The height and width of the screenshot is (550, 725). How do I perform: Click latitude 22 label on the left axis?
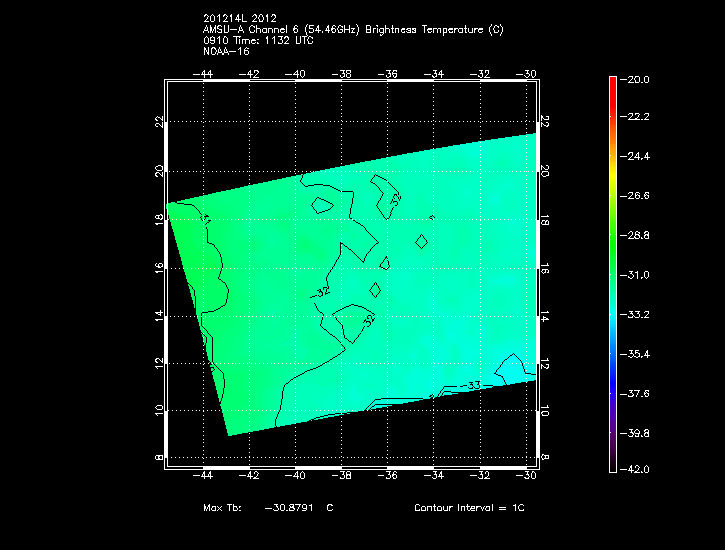157,121
